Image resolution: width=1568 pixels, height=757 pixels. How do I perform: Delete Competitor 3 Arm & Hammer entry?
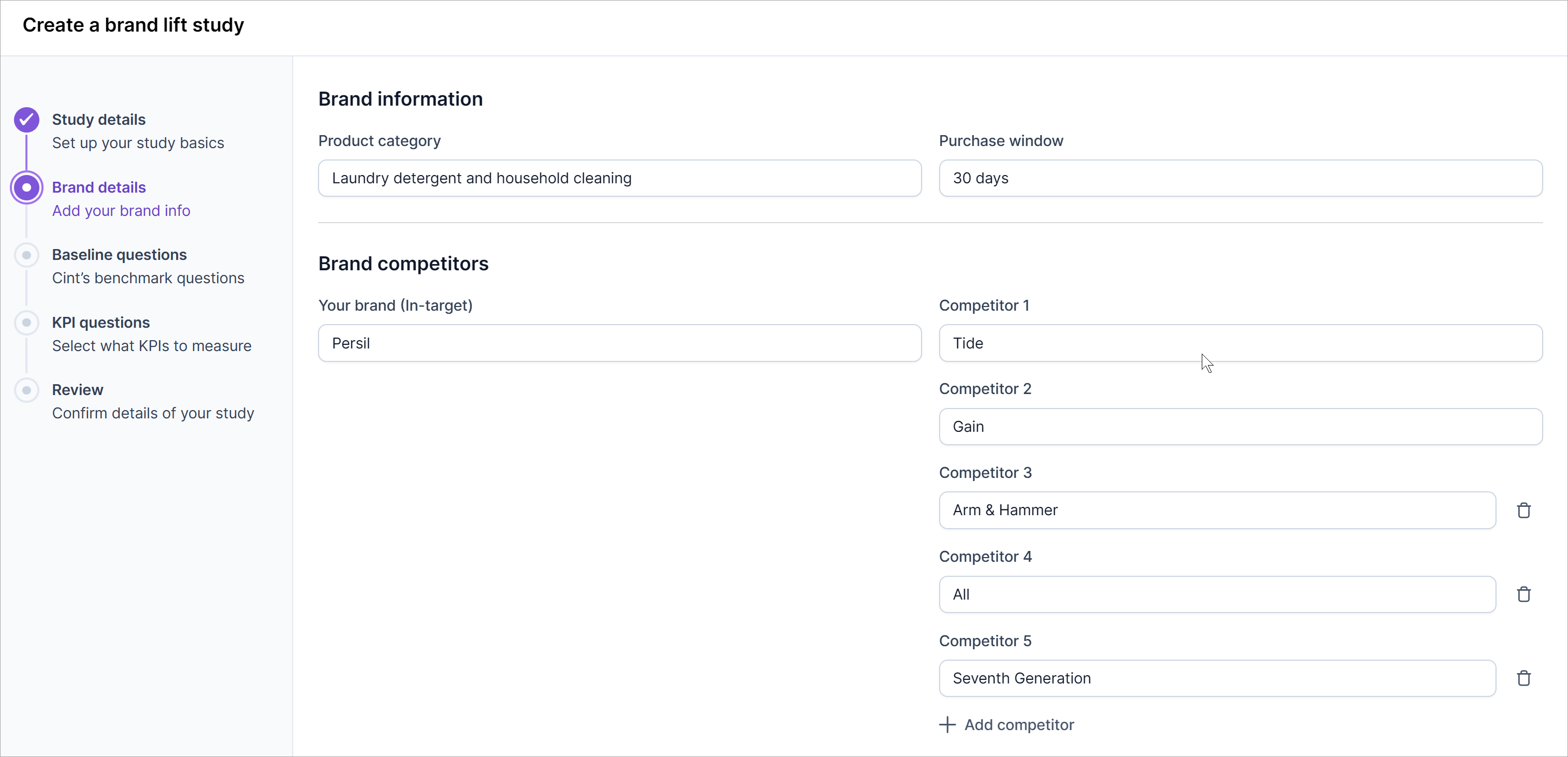point(1523,510)
